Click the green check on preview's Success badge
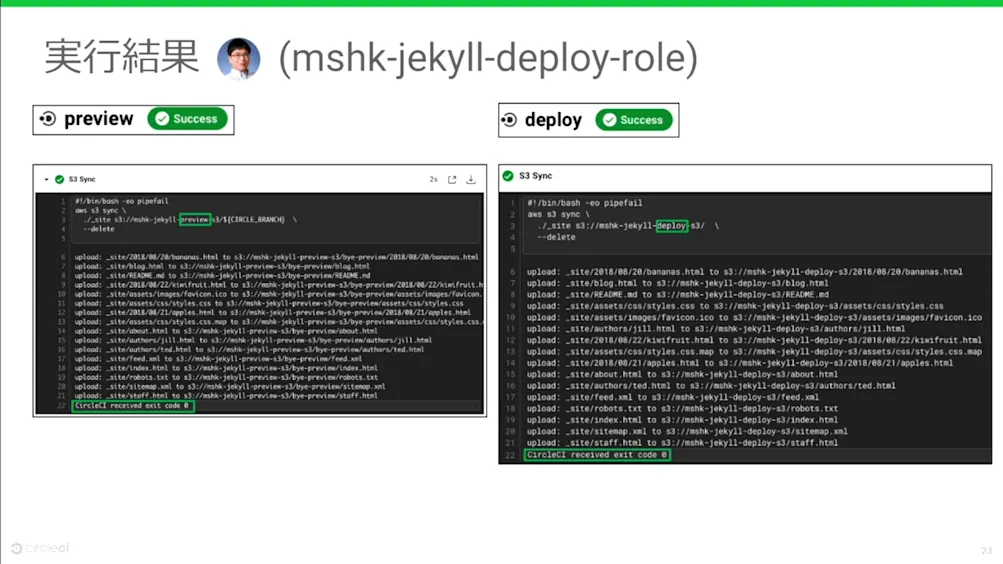 point(162,119)
